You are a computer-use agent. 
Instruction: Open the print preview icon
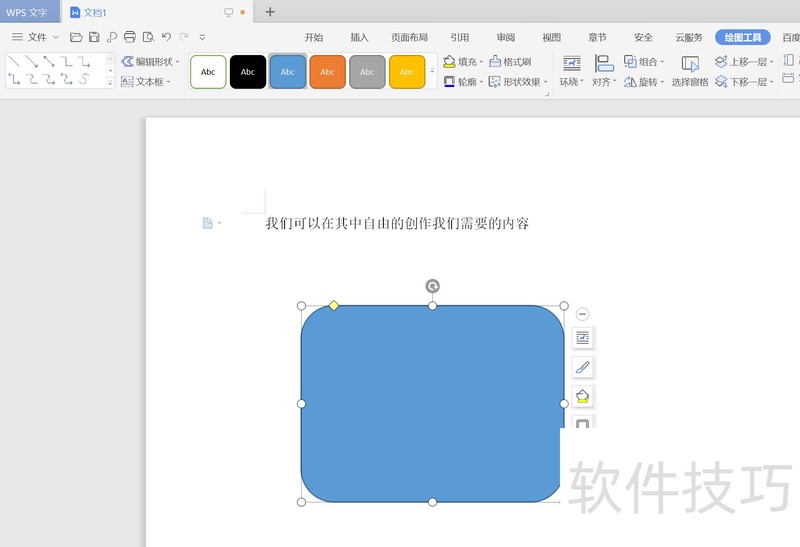(x=148, y=37)
